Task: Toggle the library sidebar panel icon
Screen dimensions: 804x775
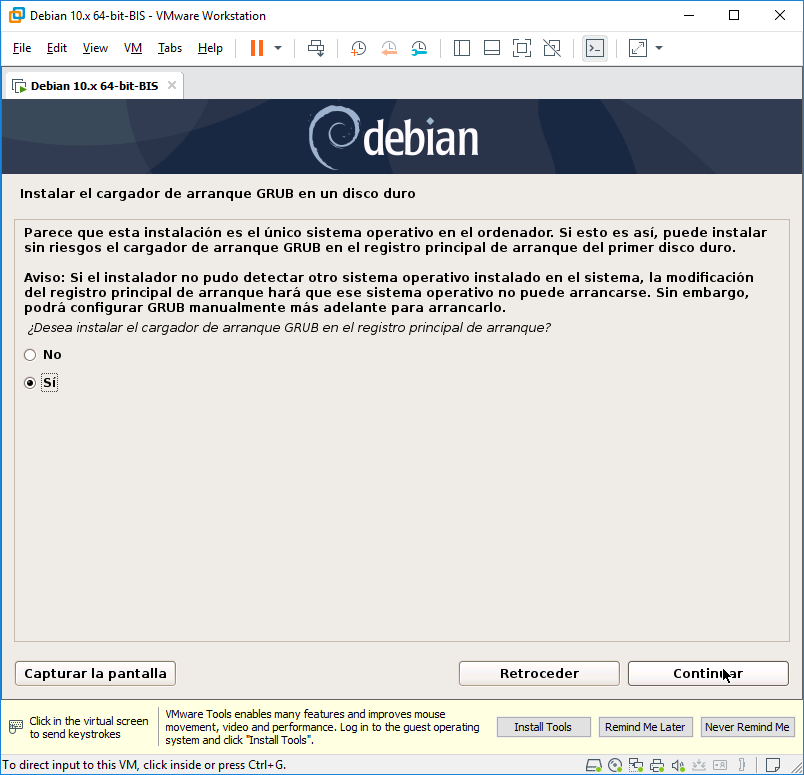Action: 462,48
